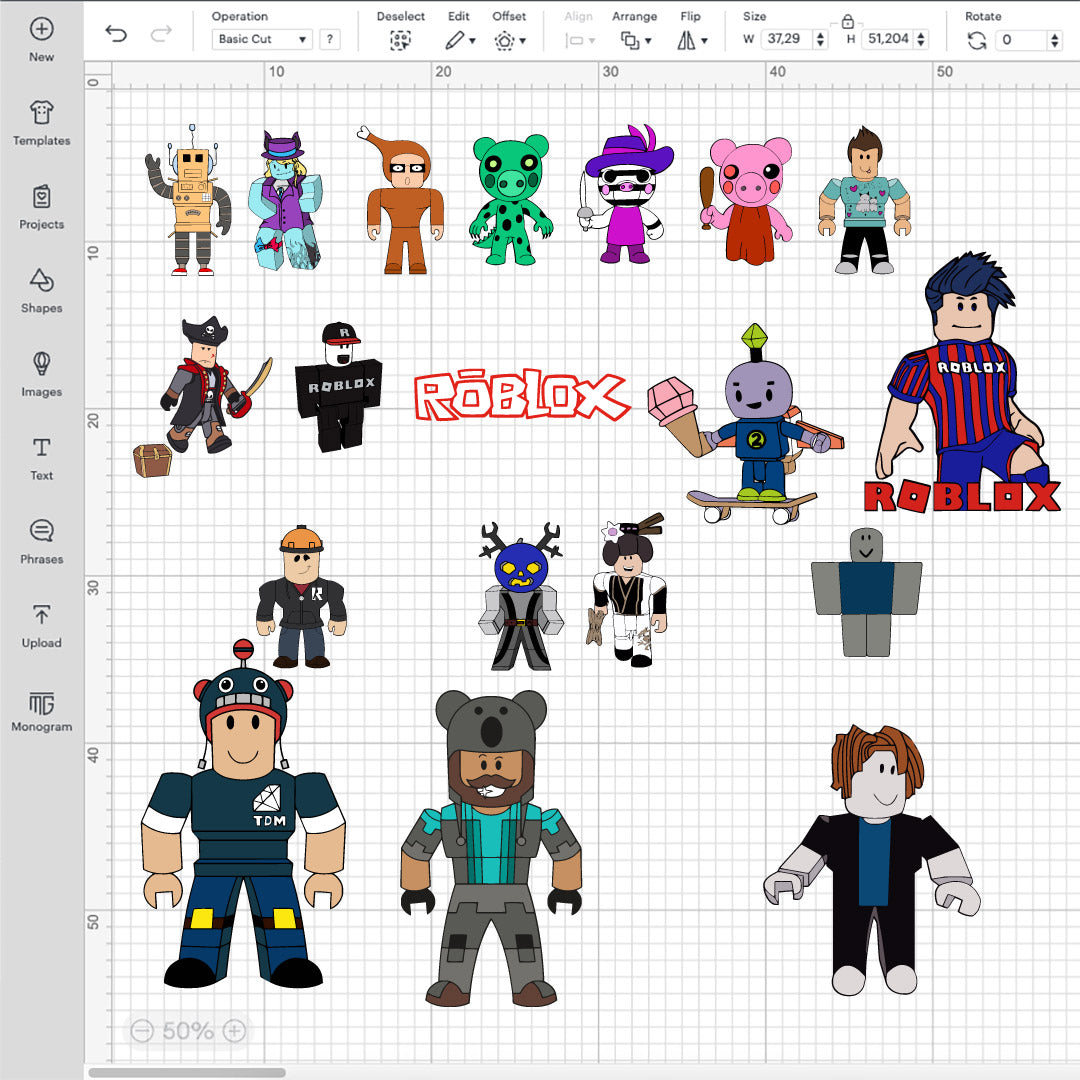The image size is (1080, 1080).
Task: Click the Rotate angle field
Action: [x=1021, y=40]
